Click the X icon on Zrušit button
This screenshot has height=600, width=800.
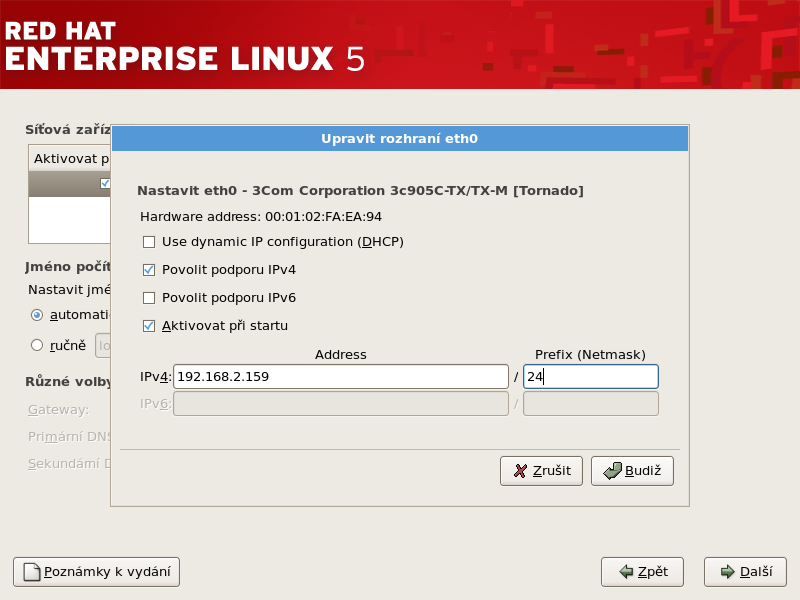point(520,471)
